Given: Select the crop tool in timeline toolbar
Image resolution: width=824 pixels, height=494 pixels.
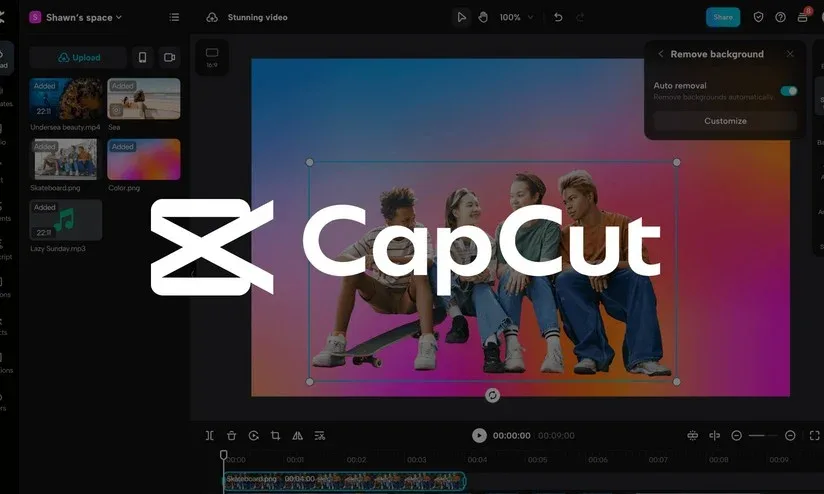Looking at the screenshot, I should click(x=275, y=436).
